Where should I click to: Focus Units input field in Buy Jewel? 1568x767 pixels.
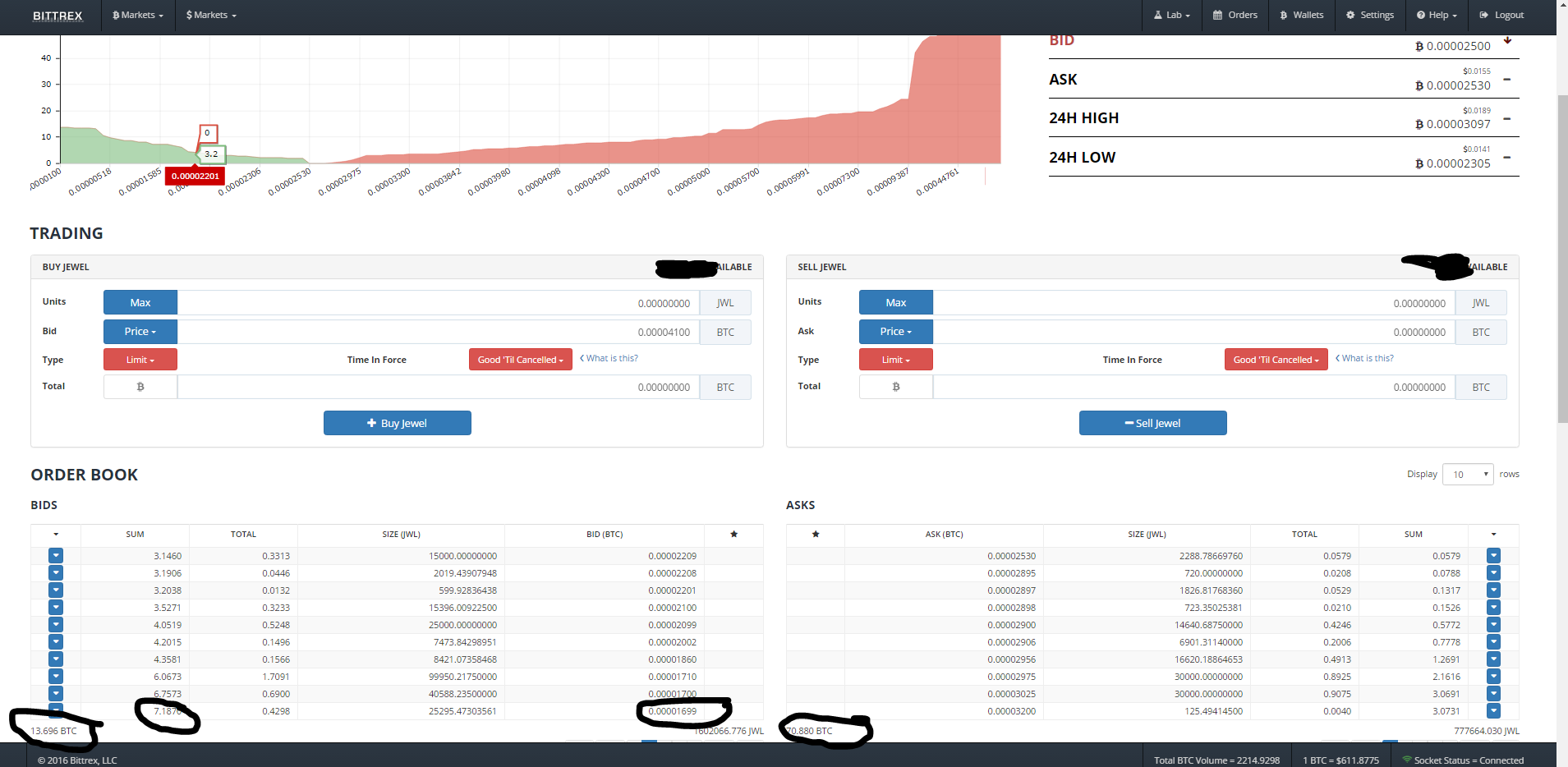pos(439,303)
